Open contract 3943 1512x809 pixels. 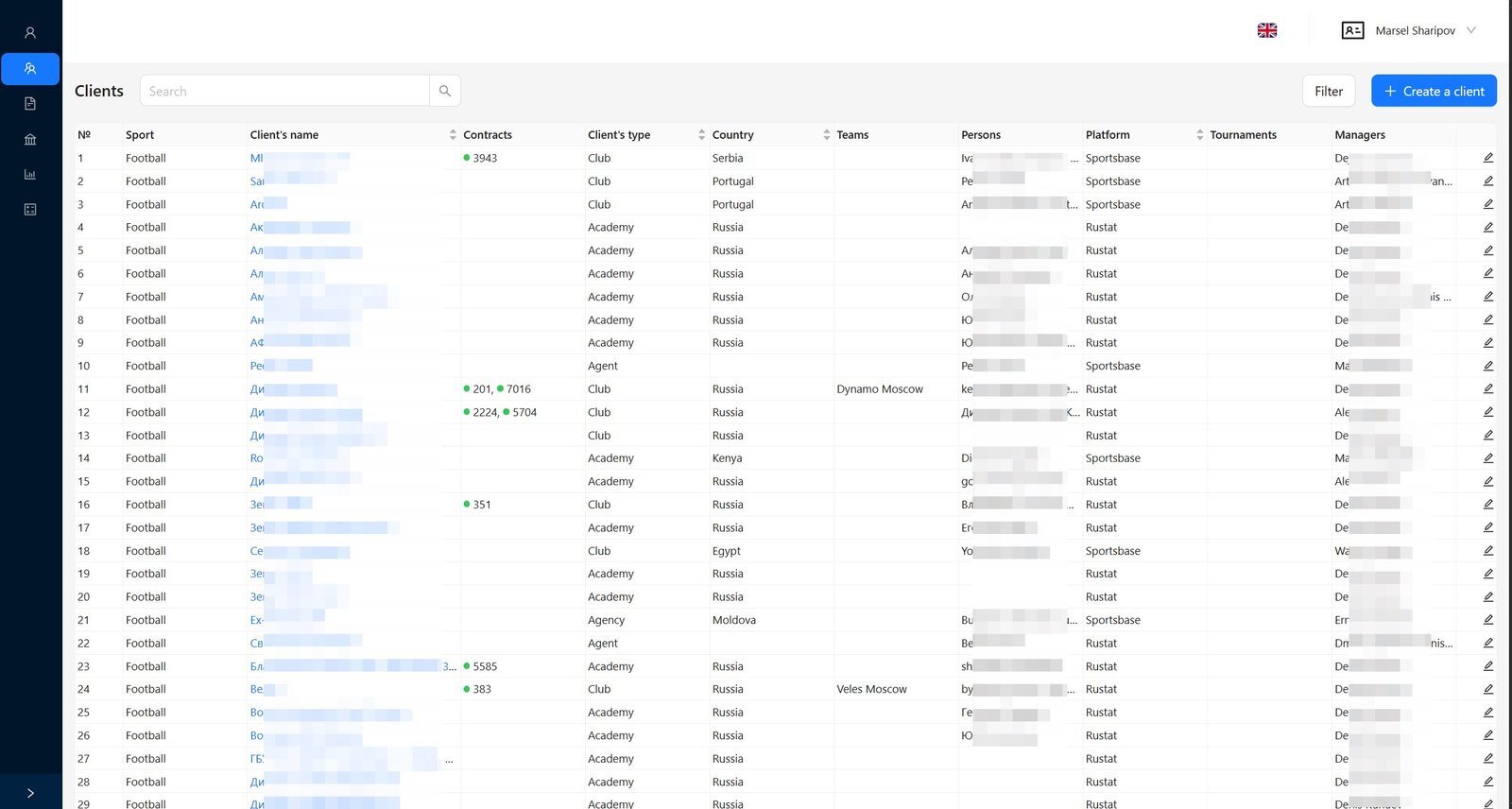pyautogui.click(x=485, y=158)
